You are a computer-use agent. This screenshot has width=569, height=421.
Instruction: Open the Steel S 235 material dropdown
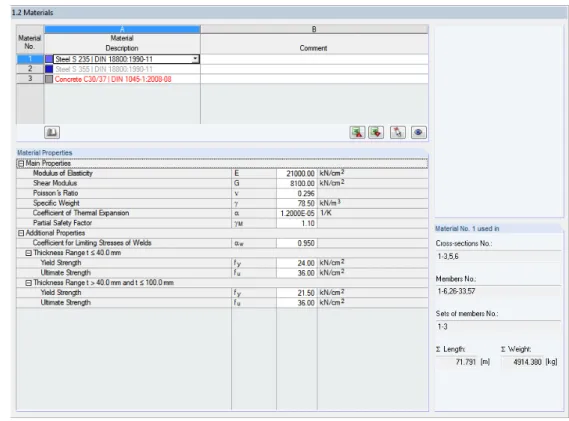tap(195, 59)
